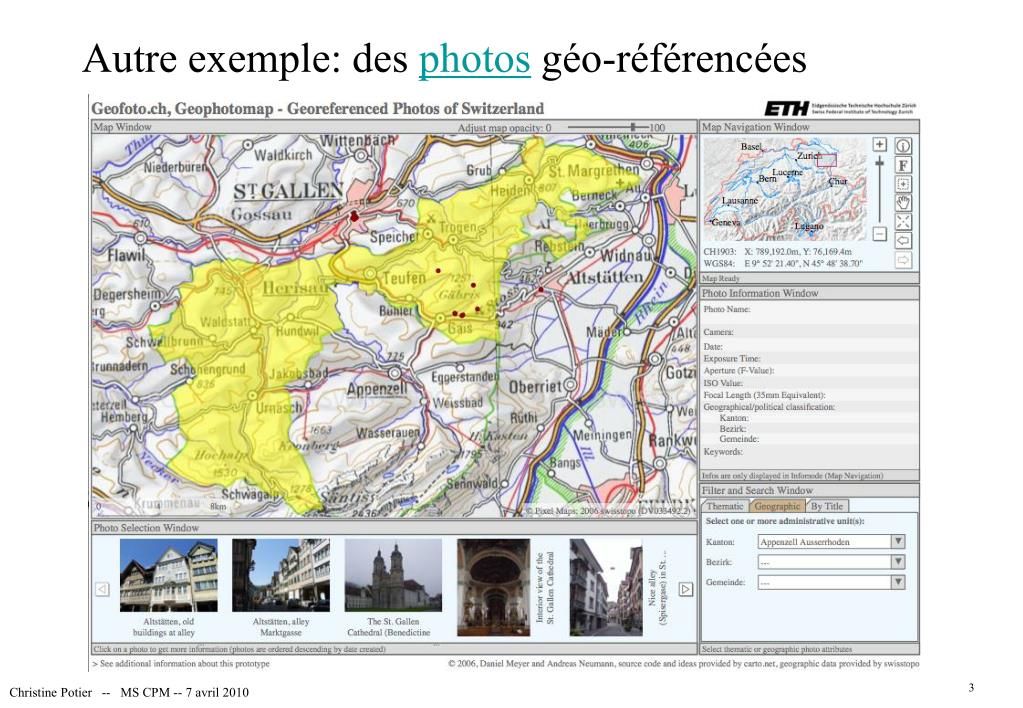This screenshot has height=708, width=1023.
Task: Click the red photo marker near Altstätten
Action: (541, 290)
